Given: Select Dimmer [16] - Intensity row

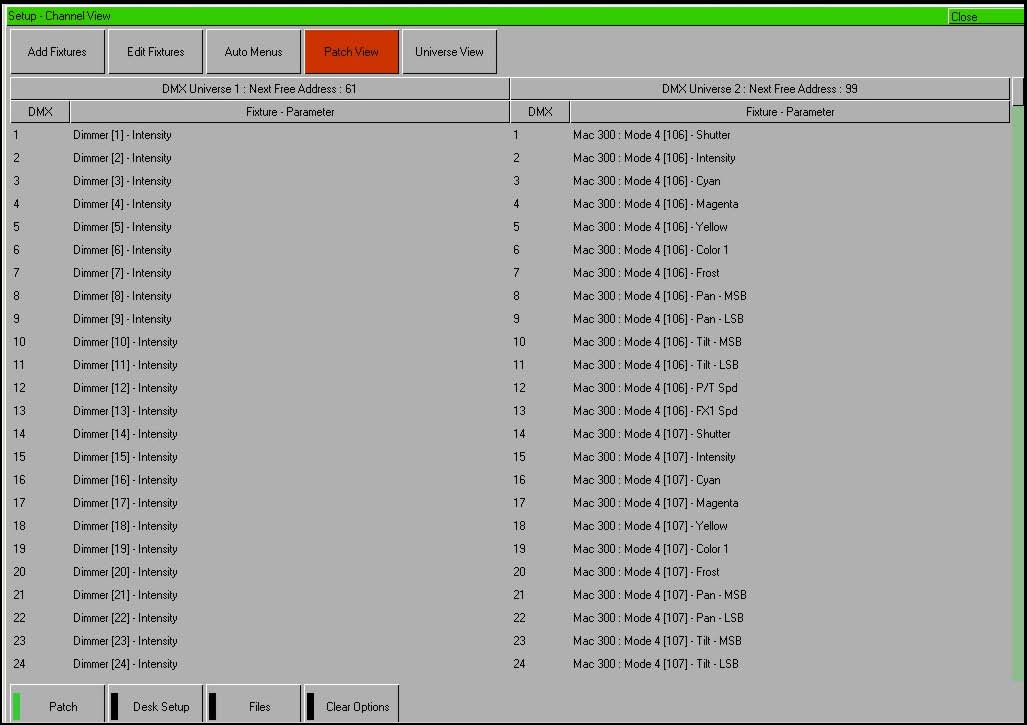Looking at the screenshot, I should coord(259,479).
